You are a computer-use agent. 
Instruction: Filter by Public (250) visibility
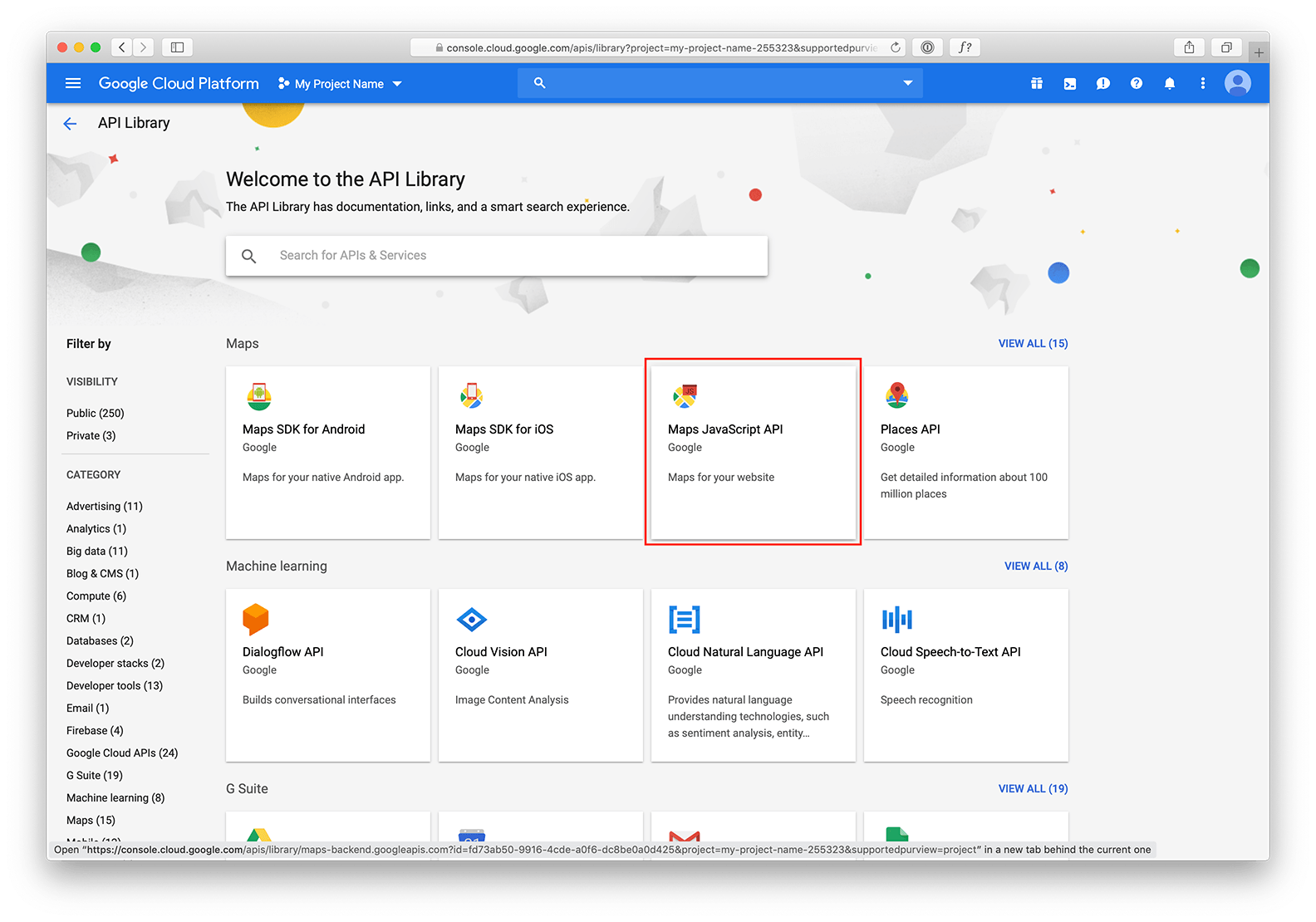[96, 413]
